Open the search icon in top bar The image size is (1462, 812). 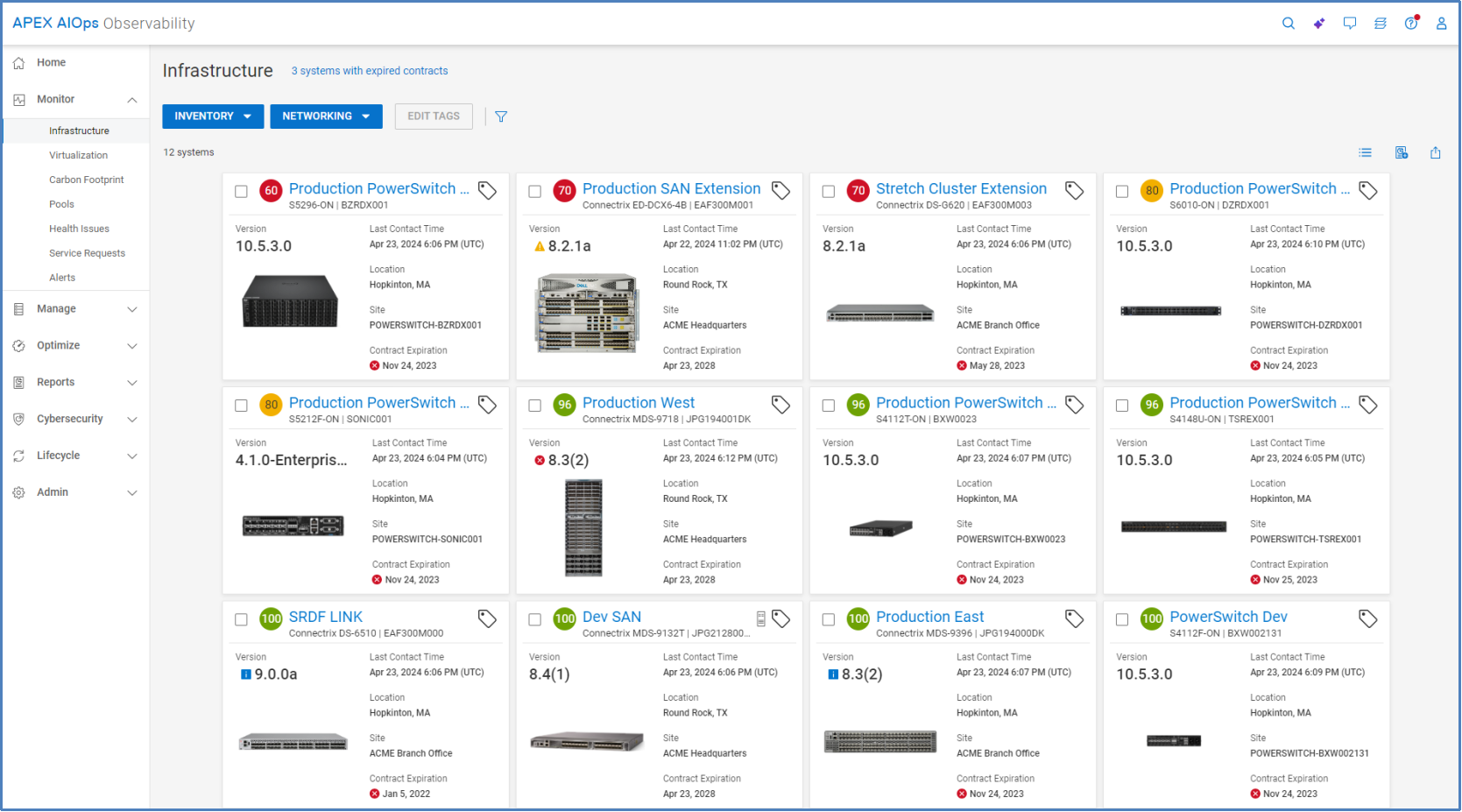(x=1288, y=24)
